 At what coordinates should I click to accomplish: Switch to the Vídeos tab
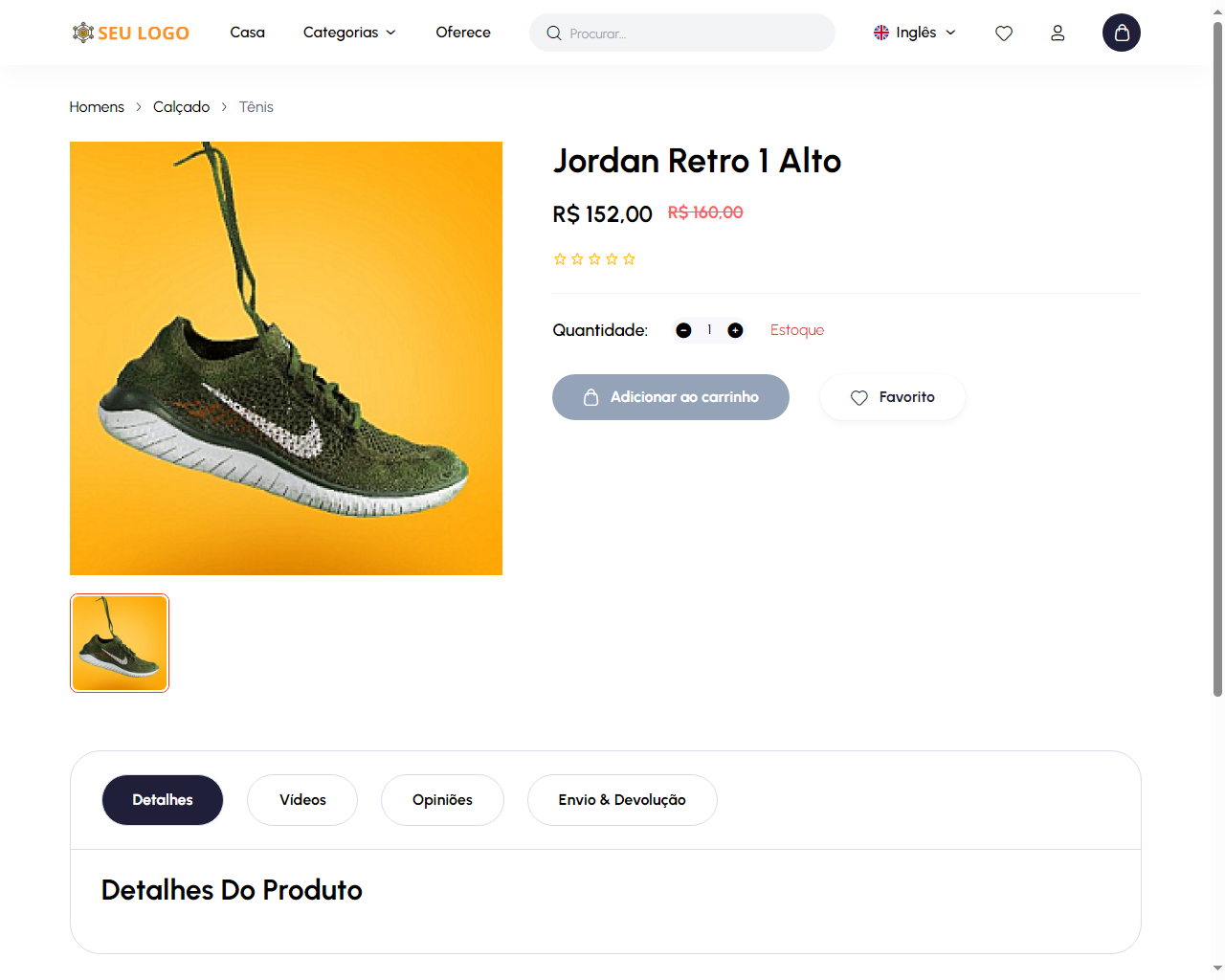[302, 800]
